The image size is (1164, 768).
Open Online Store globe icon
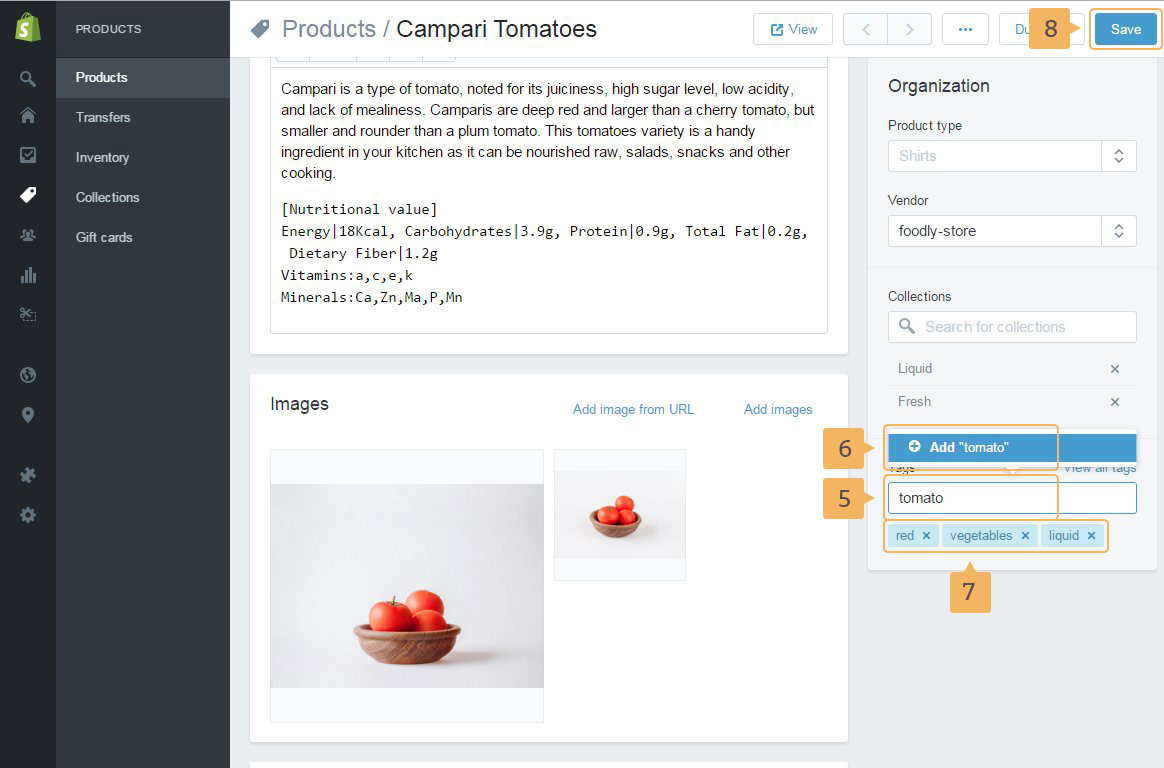(x=28, y=375)
